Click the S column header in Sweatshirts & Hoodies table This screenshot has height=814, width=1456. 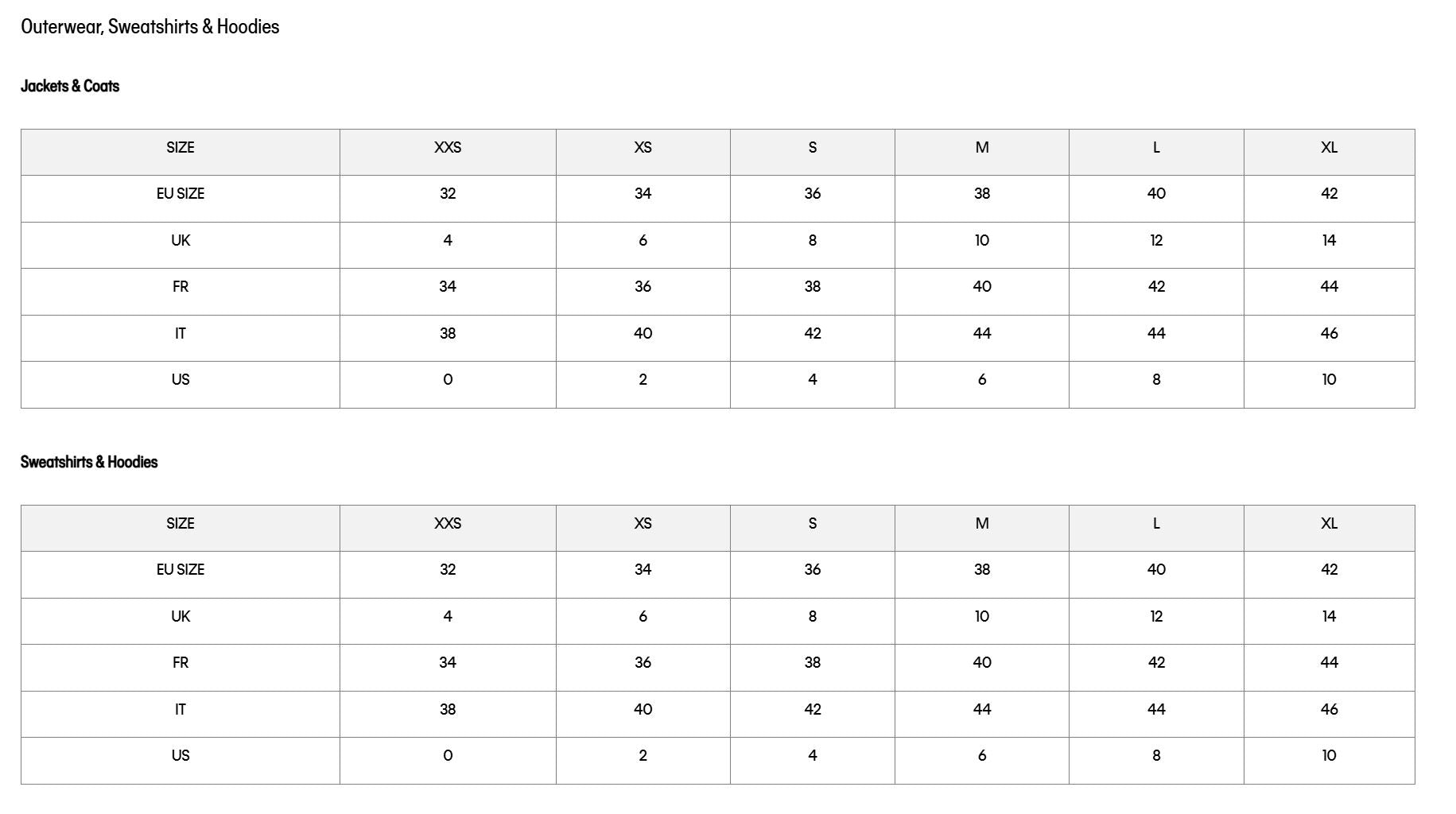pos(812,524)
